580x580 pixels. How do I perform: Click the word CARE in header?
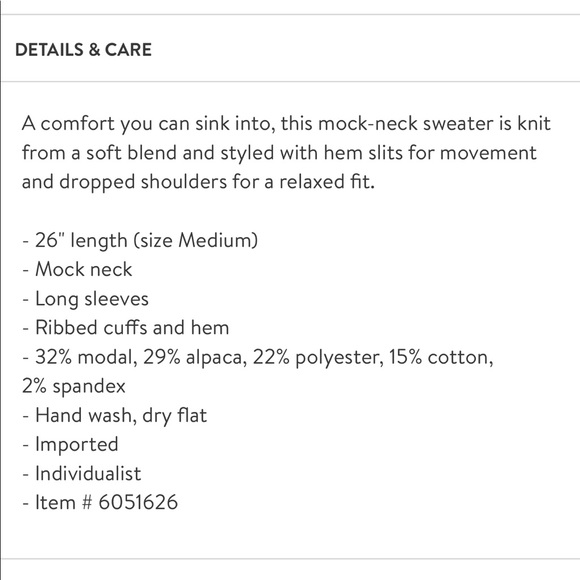click(x=128, y=50)
